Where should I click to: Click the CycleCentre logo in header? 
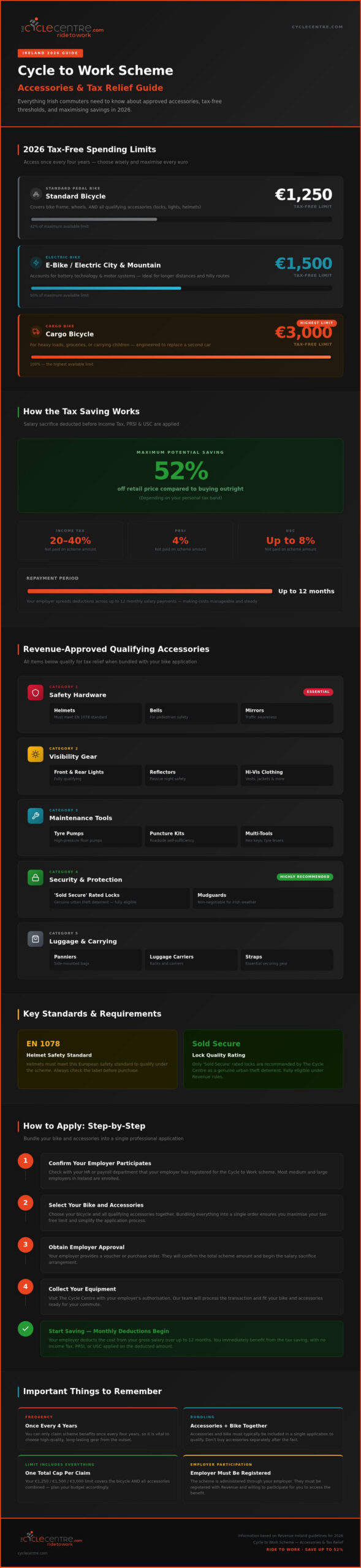pos(62,28)
